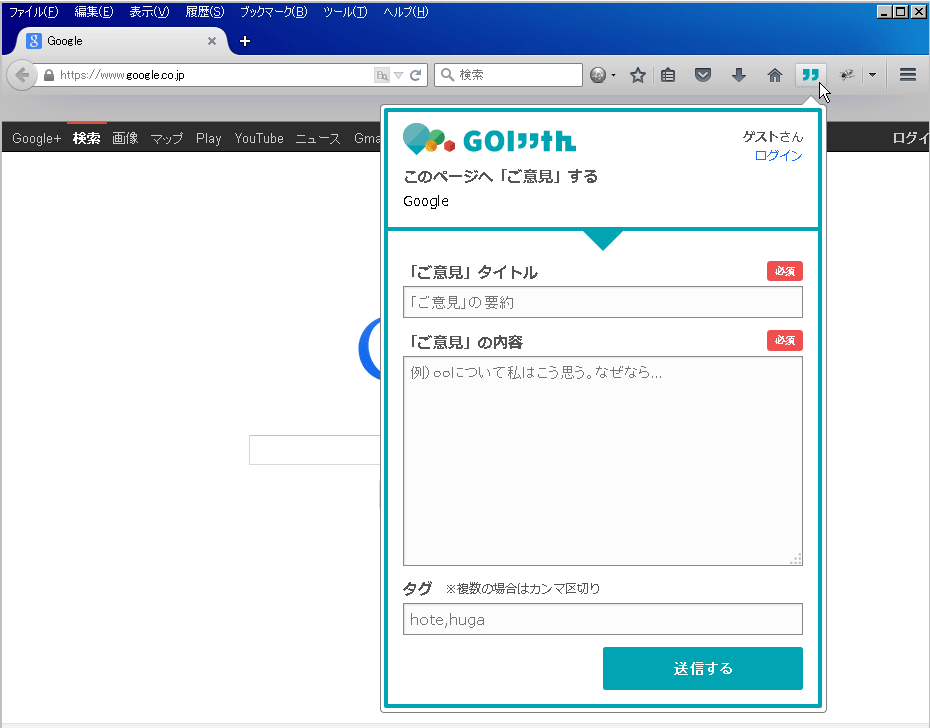The width and height of the screenshot is (930, 728).
Task: Click the ※複数の場合はカンマ区切り note
Action: 523,589
